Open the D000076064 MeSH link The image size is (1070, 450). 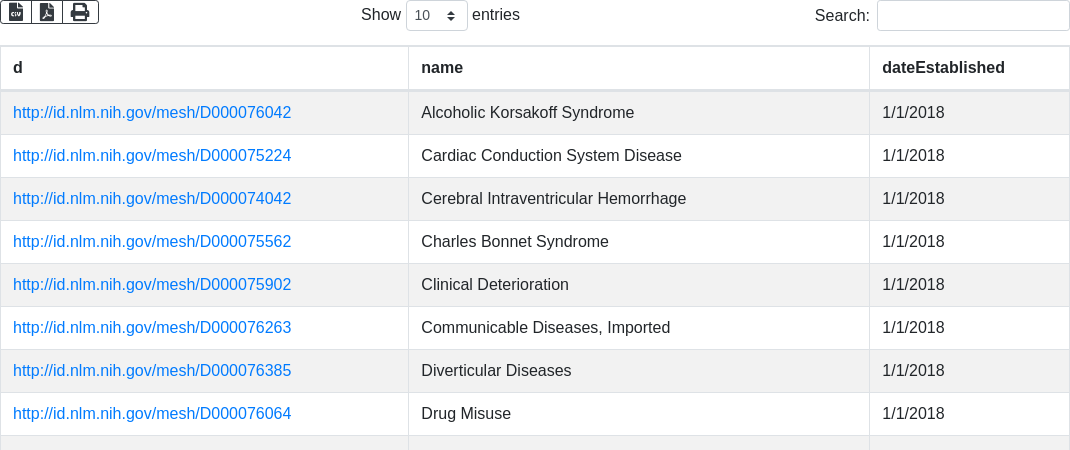[152, 414]
